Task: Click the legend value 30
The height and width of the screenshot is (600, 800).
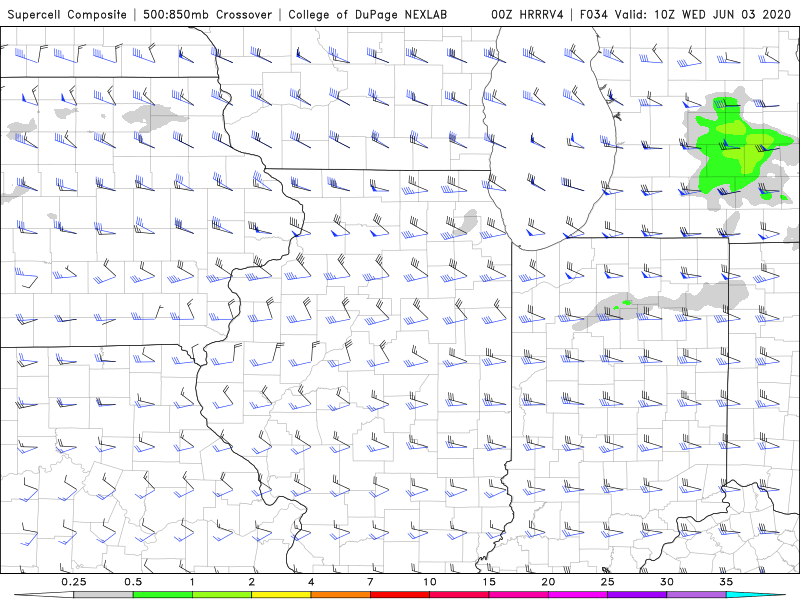Action: point(667,582)
